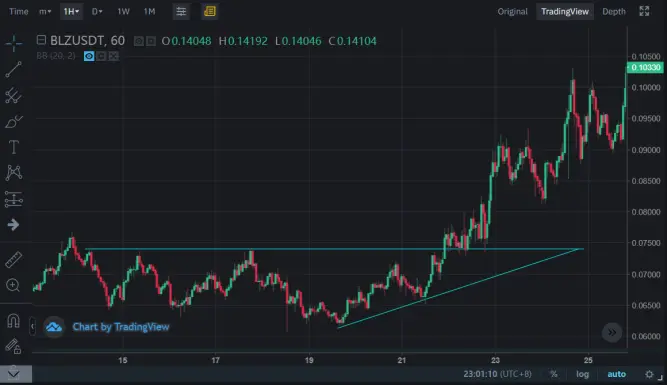Switch to TradingView chart tab

565,11
